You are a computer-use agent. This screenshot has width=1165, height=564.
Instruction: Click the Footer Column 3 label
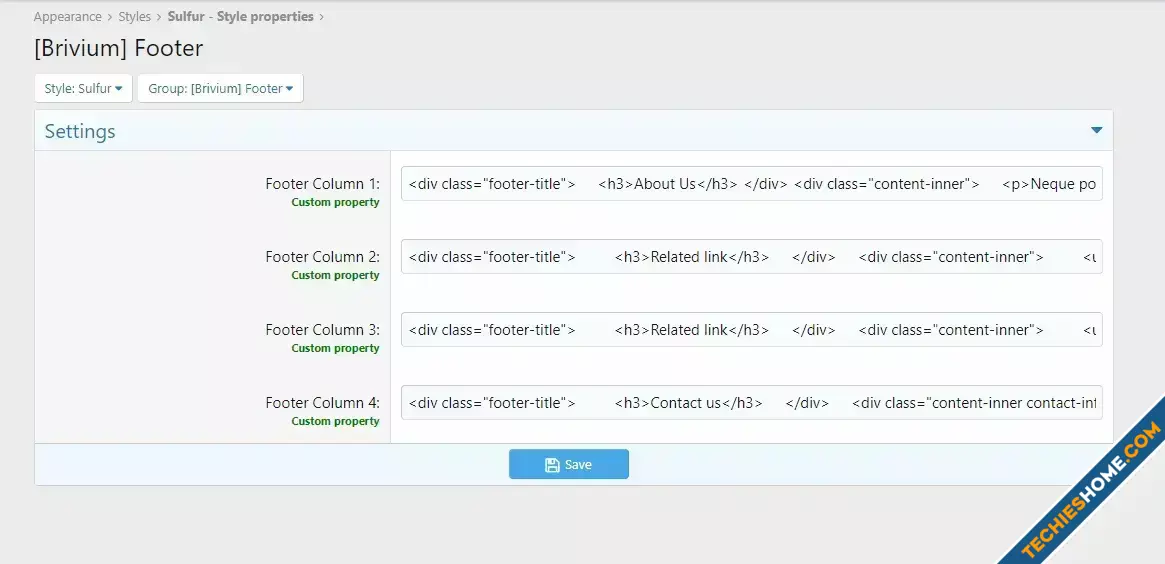(322, 330)
